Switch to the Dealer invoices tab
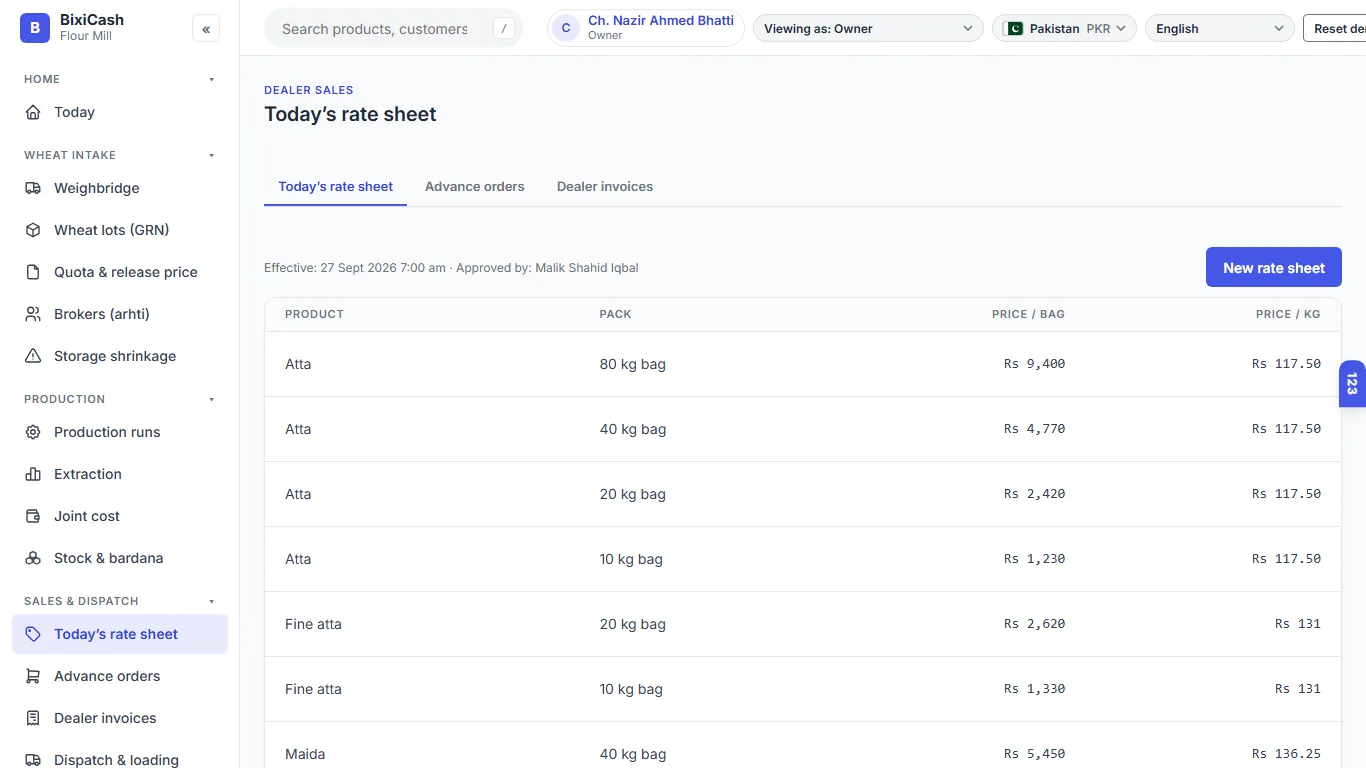The width and height of the screenshot is (1366, 768). coord(605,187)
